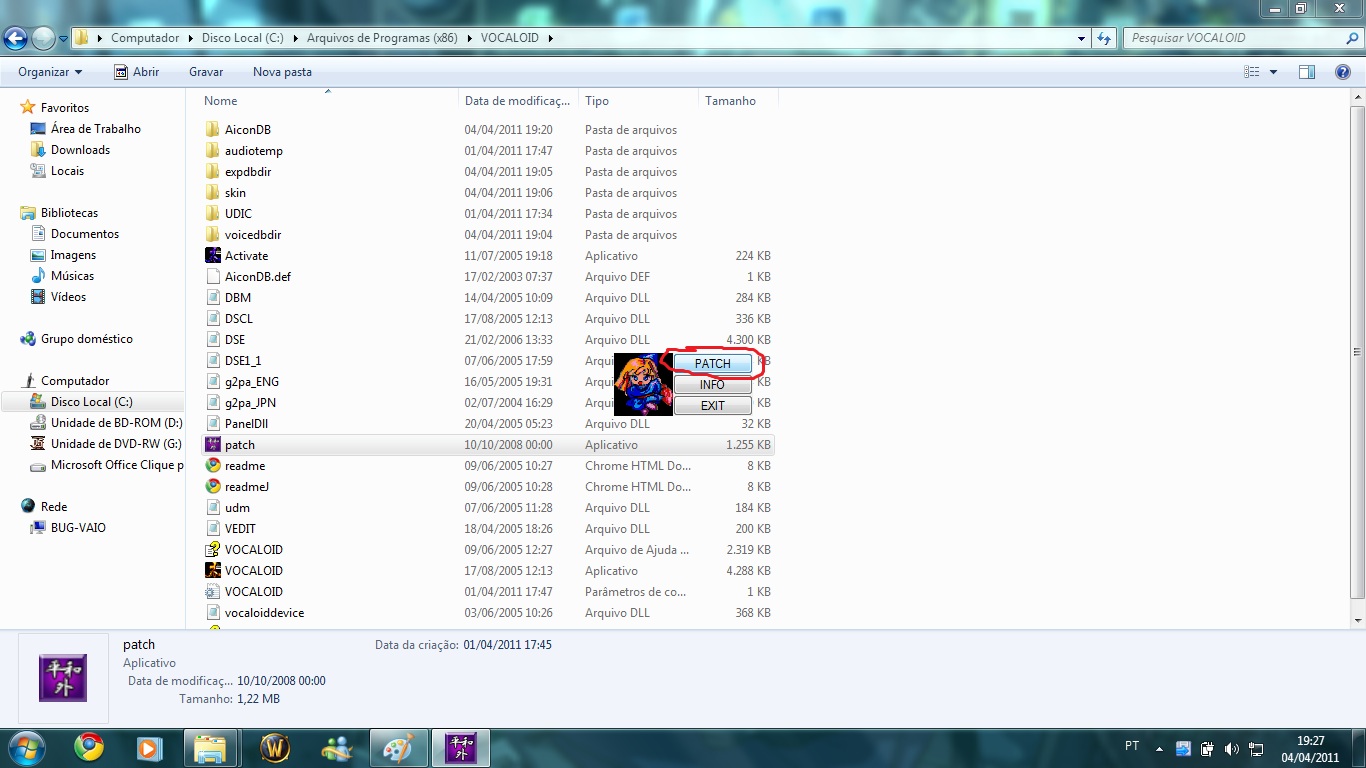Click Abrir in the toolbar

tap(136, 72)
